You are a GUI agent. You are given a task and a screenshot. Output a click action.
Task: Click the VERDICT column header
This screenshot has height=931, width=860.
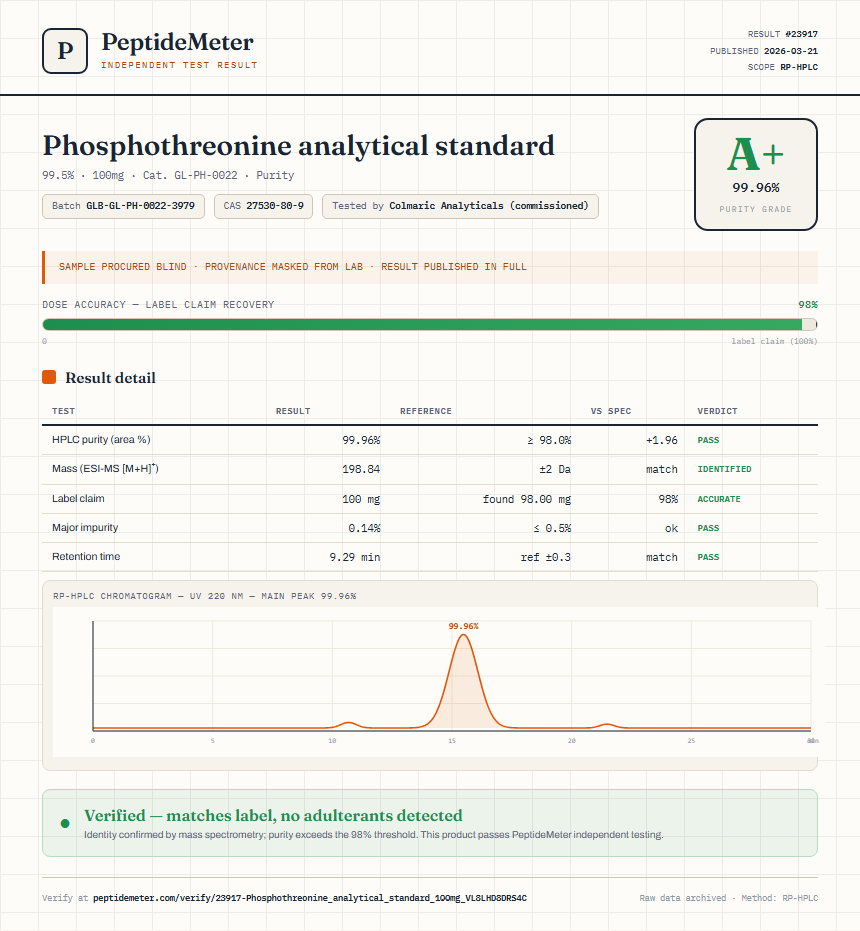717,411
